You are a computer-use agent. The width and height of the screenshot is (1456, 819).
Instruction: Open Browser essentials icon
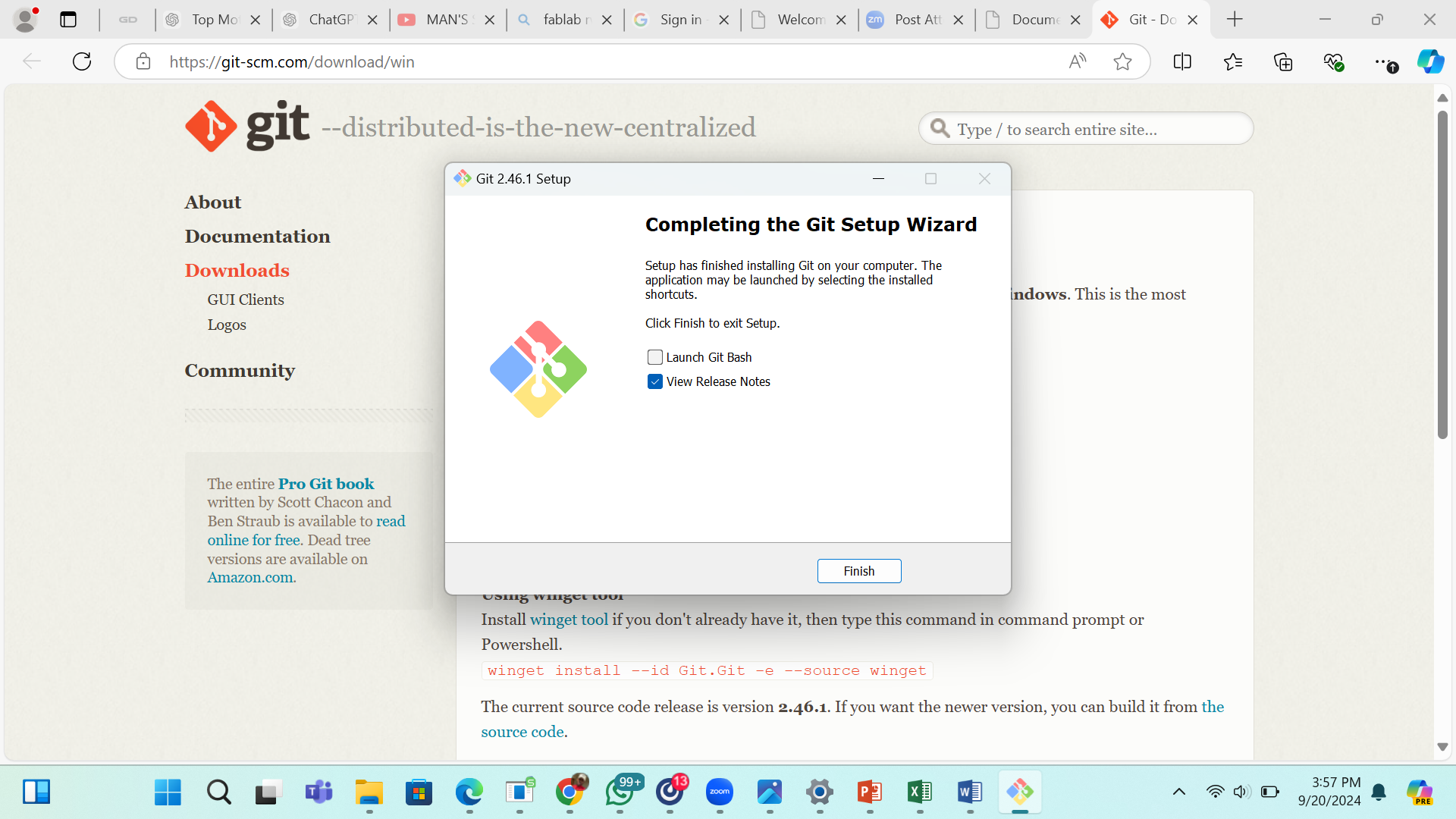[x=1334, y=61]
